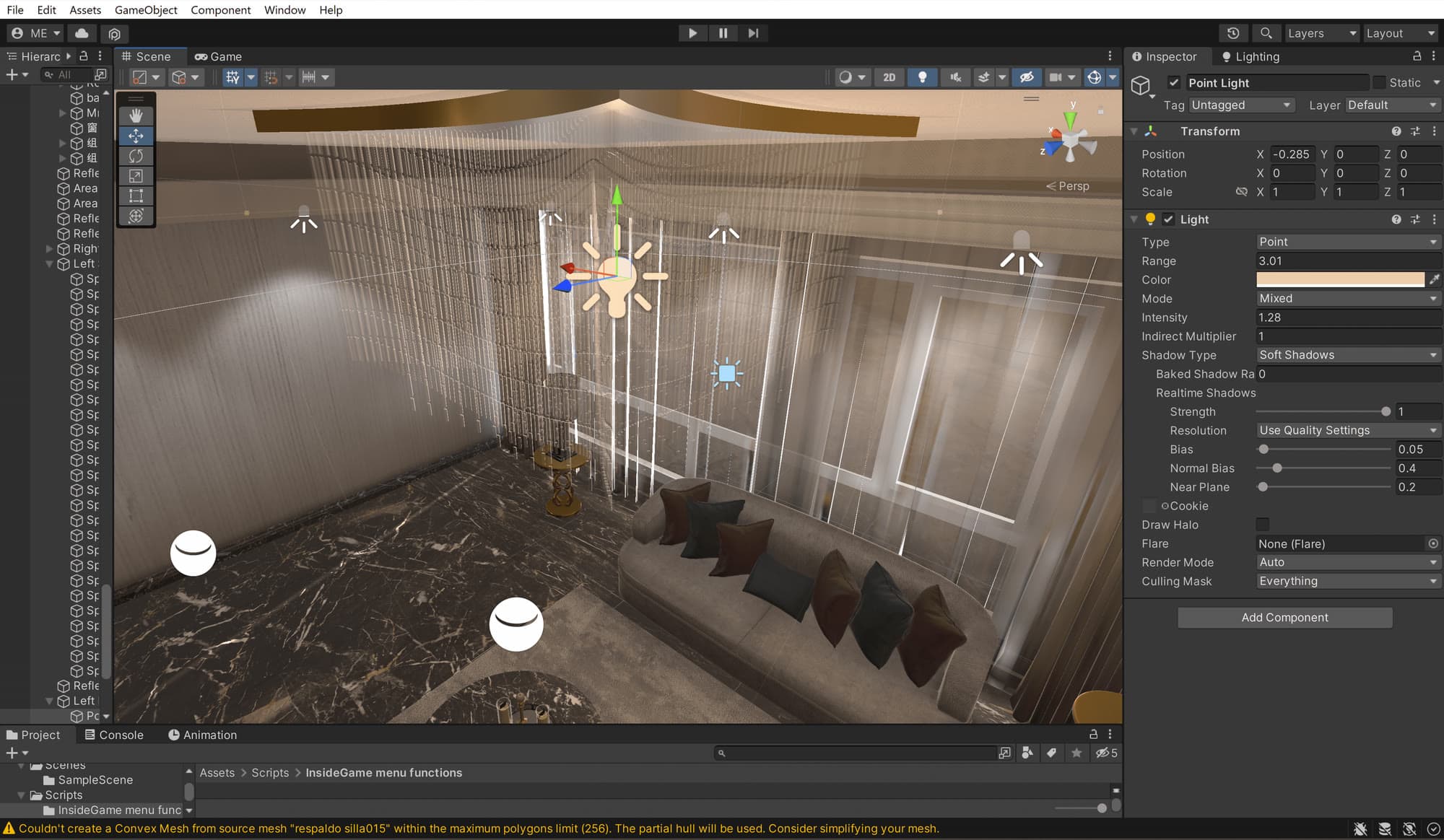Click the Range value field
The image size is (1444, 840).
(1348, 261)
